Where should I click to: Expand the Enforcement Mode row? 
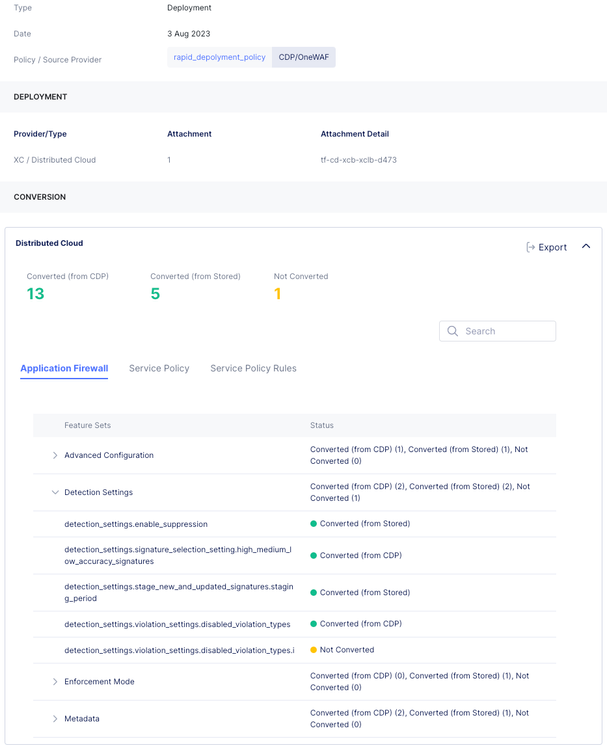click(x=55, y=682)
